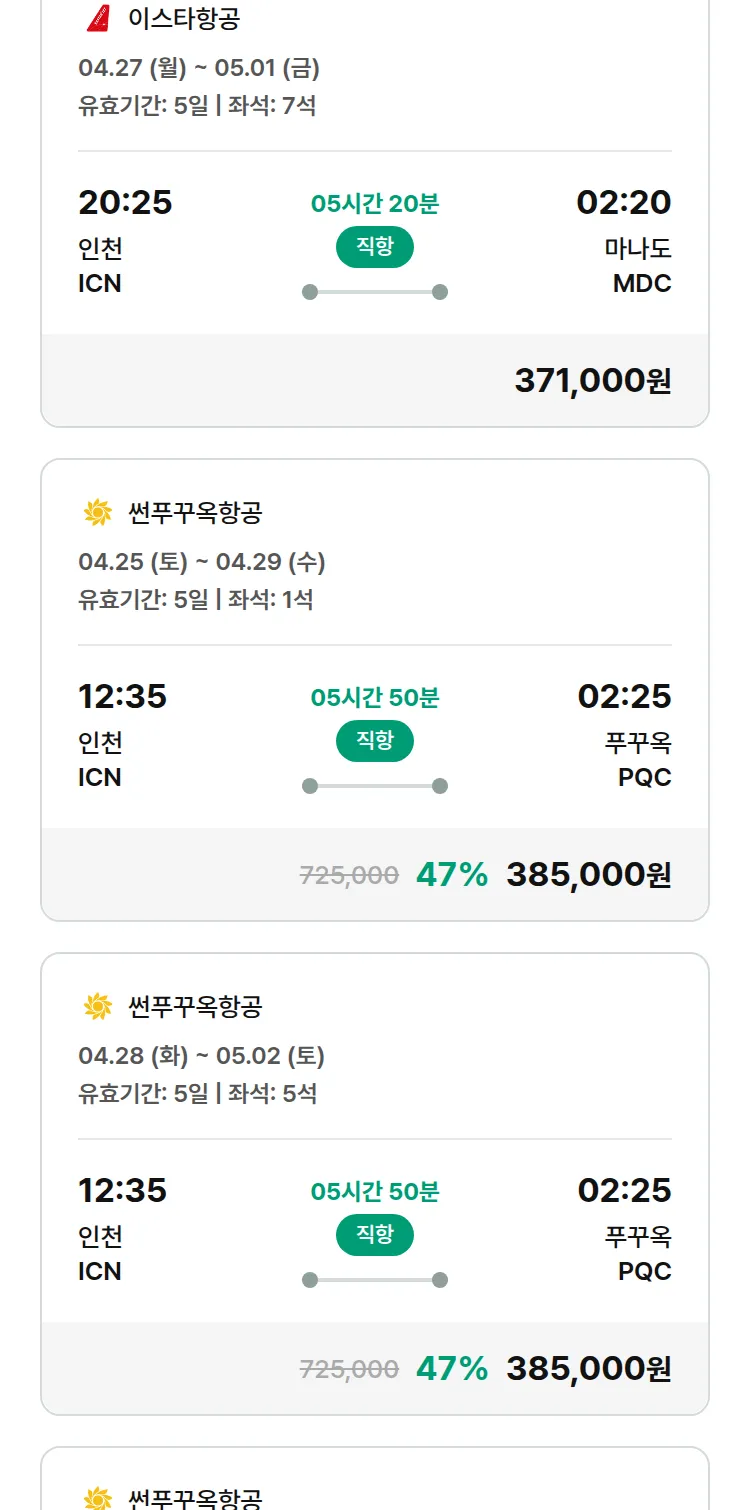Tap the 직항 badge on the 마나도 flight

375,247
